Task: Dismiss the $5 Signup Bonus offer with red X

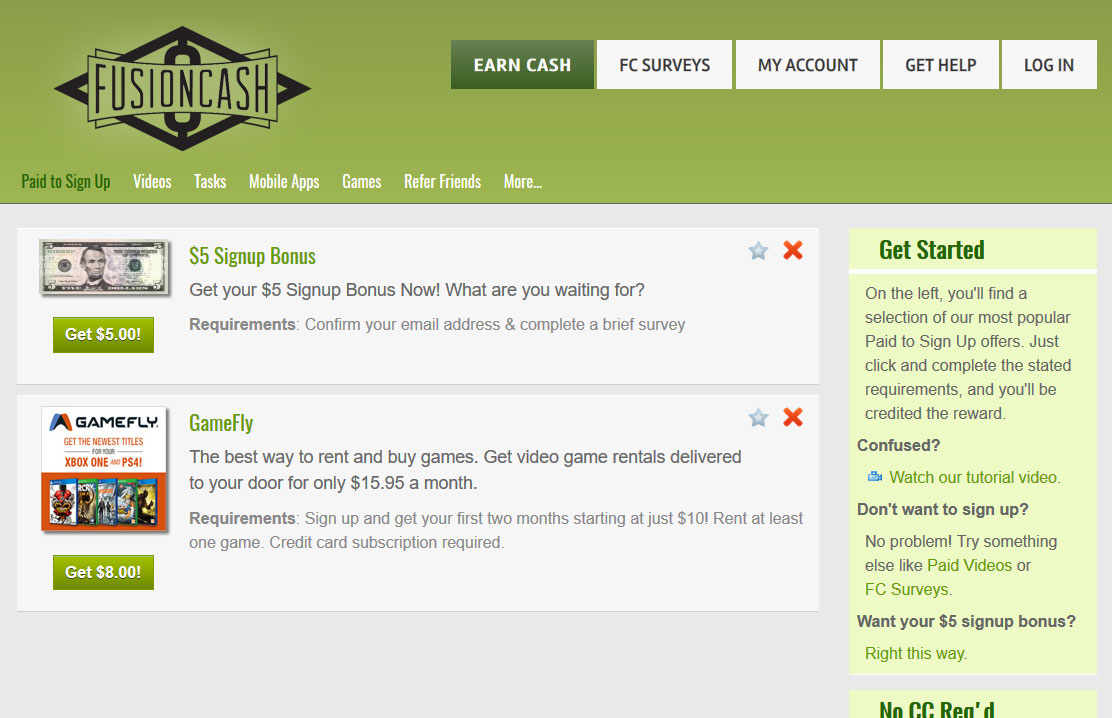Action: 793,250
